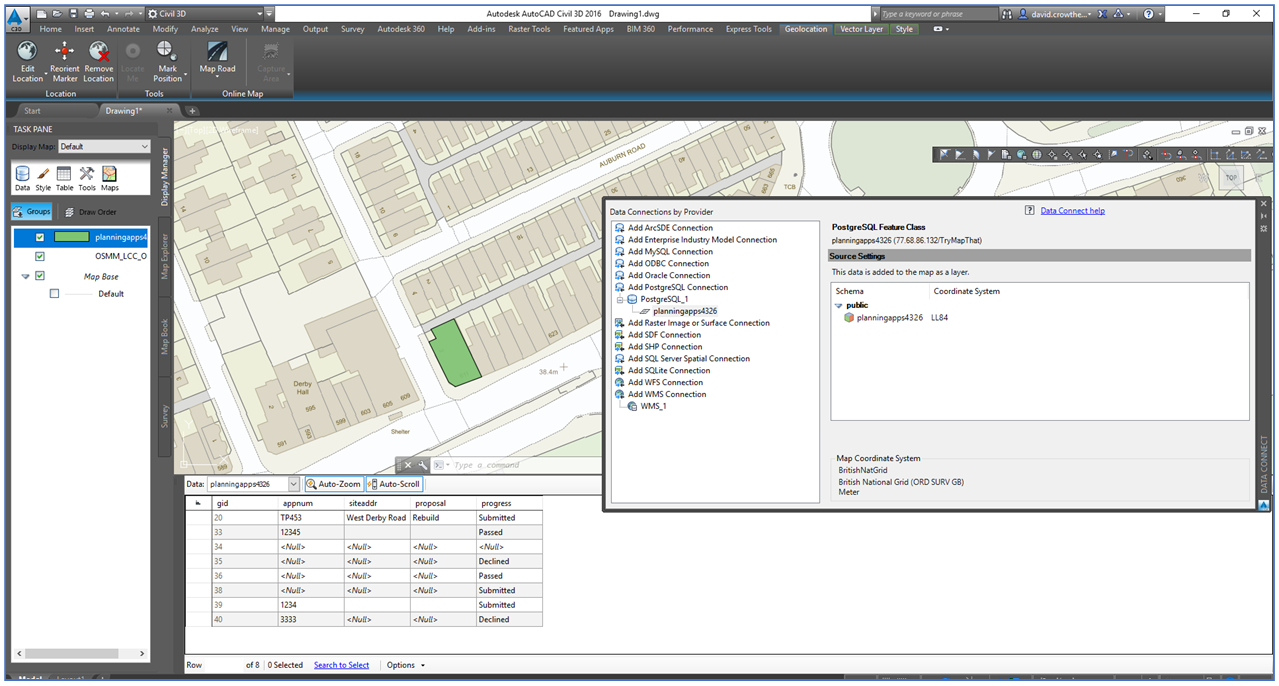The width and height of the screenshot is (1279, 686).
Task: Click the Data Connect help question icon
Action: click(x=1029, y=210)
